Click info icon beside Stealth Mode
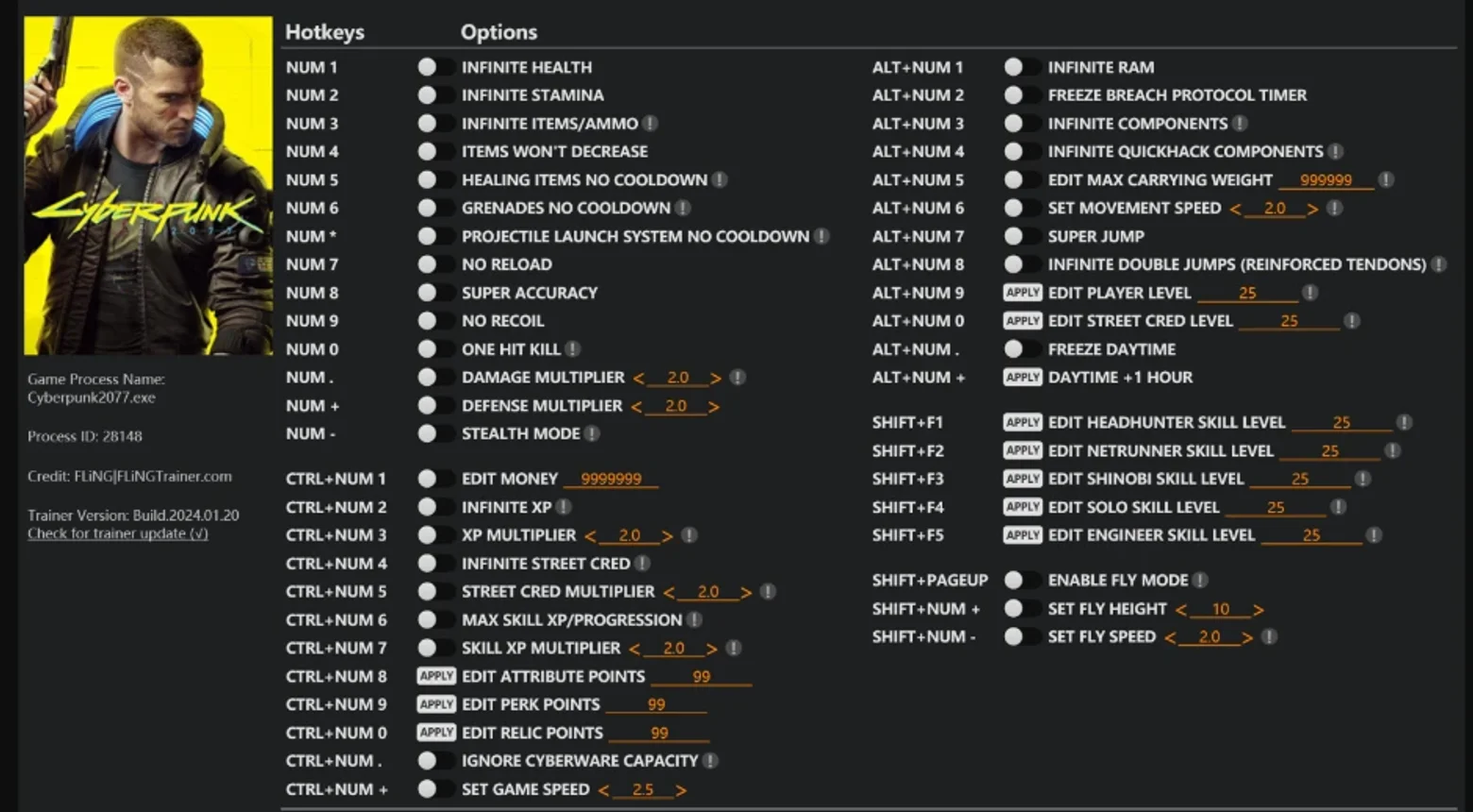The image size is (1473, 812). point(592,433)
